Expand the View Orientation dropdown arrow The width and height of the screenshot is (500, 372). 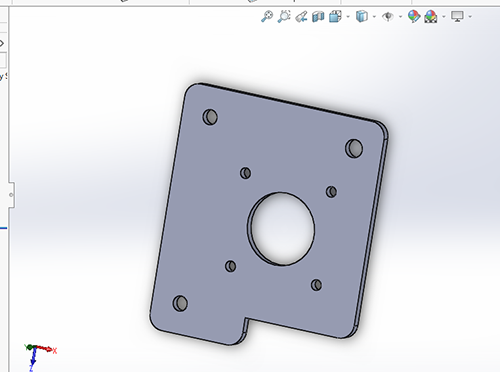coord(348,16)
